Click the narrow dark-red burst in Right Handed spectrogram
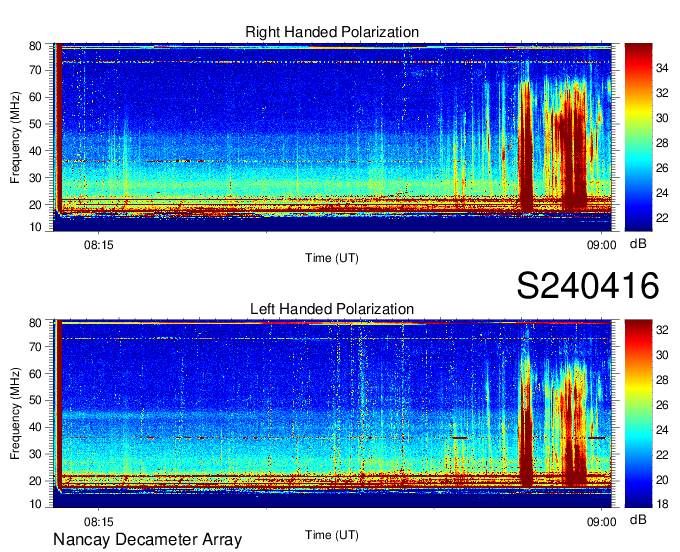Viewport: 680px width, 552px height. 526,147
